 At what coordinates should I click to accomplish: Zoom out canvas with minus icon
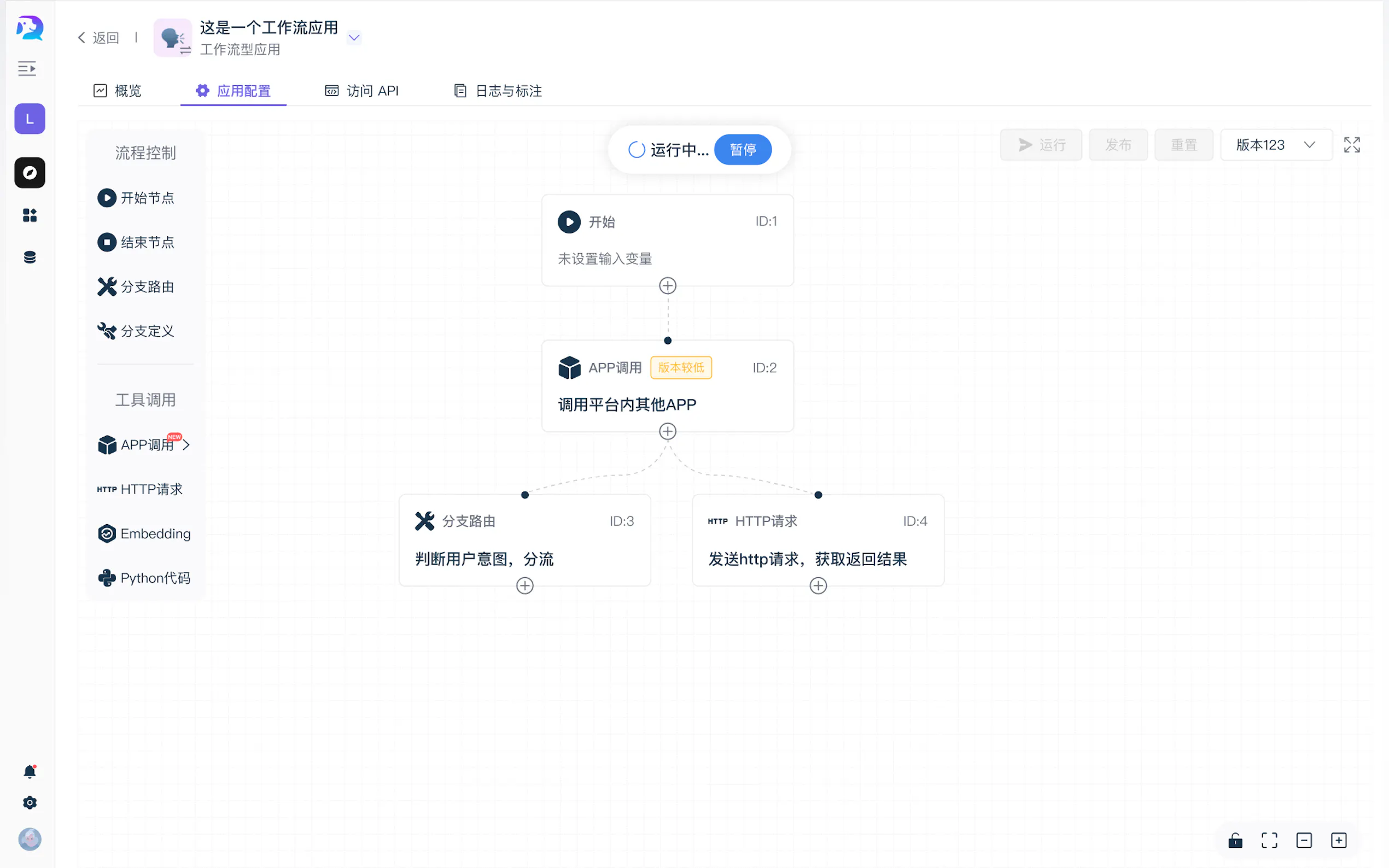[1304, 841]
